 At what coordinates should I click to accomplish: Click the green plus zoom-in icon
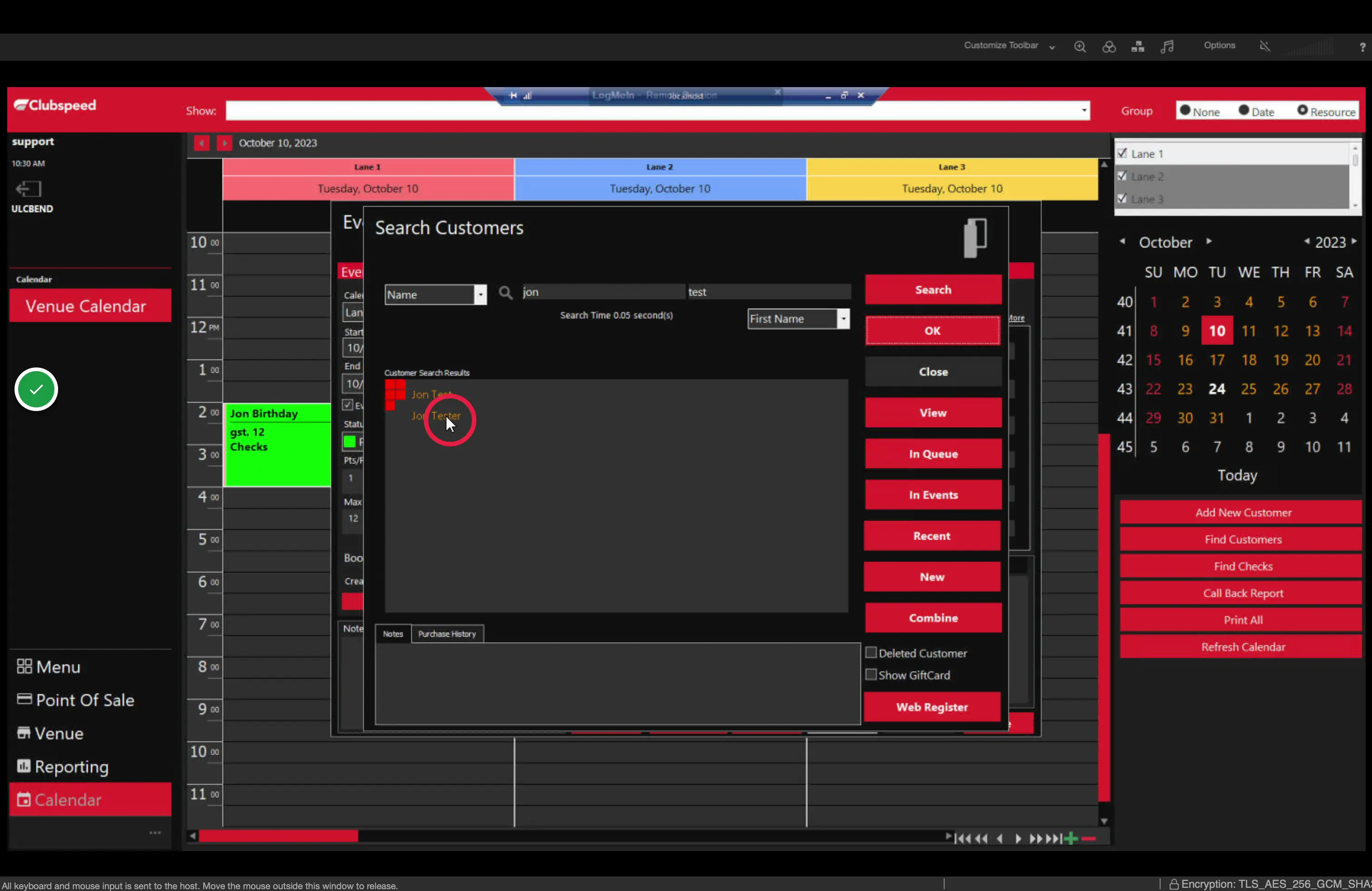[x=1071, y=838]
